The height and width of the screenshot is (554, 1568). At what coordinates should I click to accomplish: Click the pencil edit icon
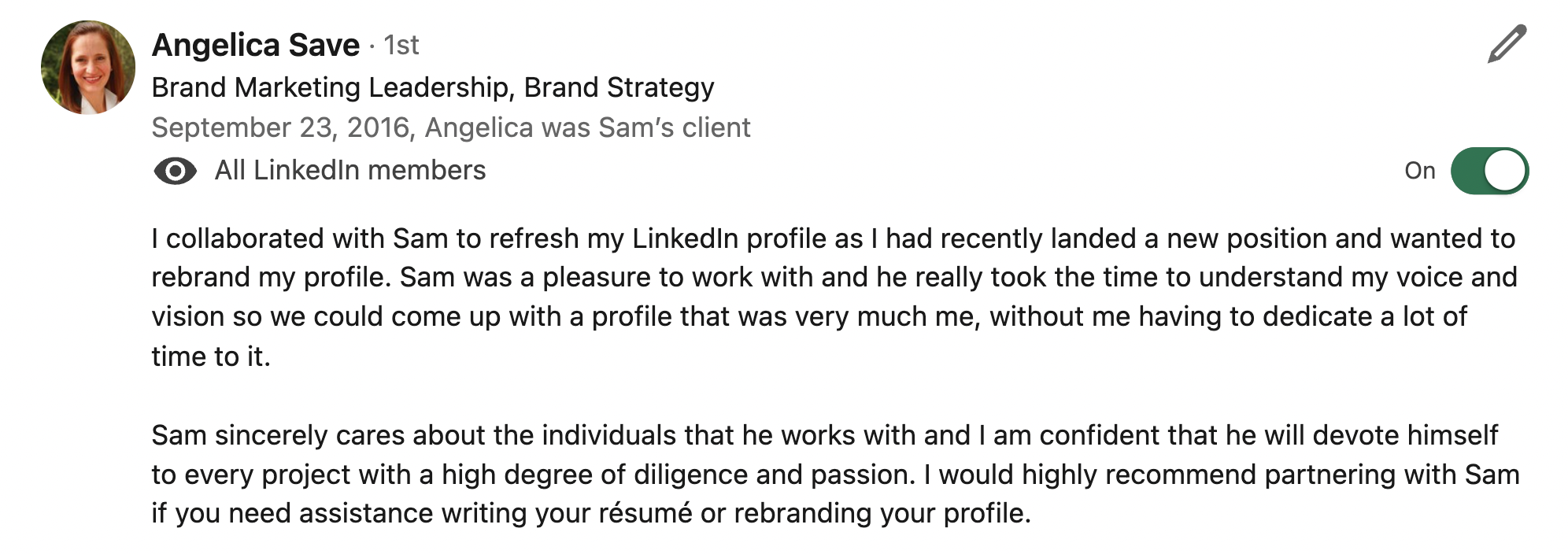(x=1507, y=44)
